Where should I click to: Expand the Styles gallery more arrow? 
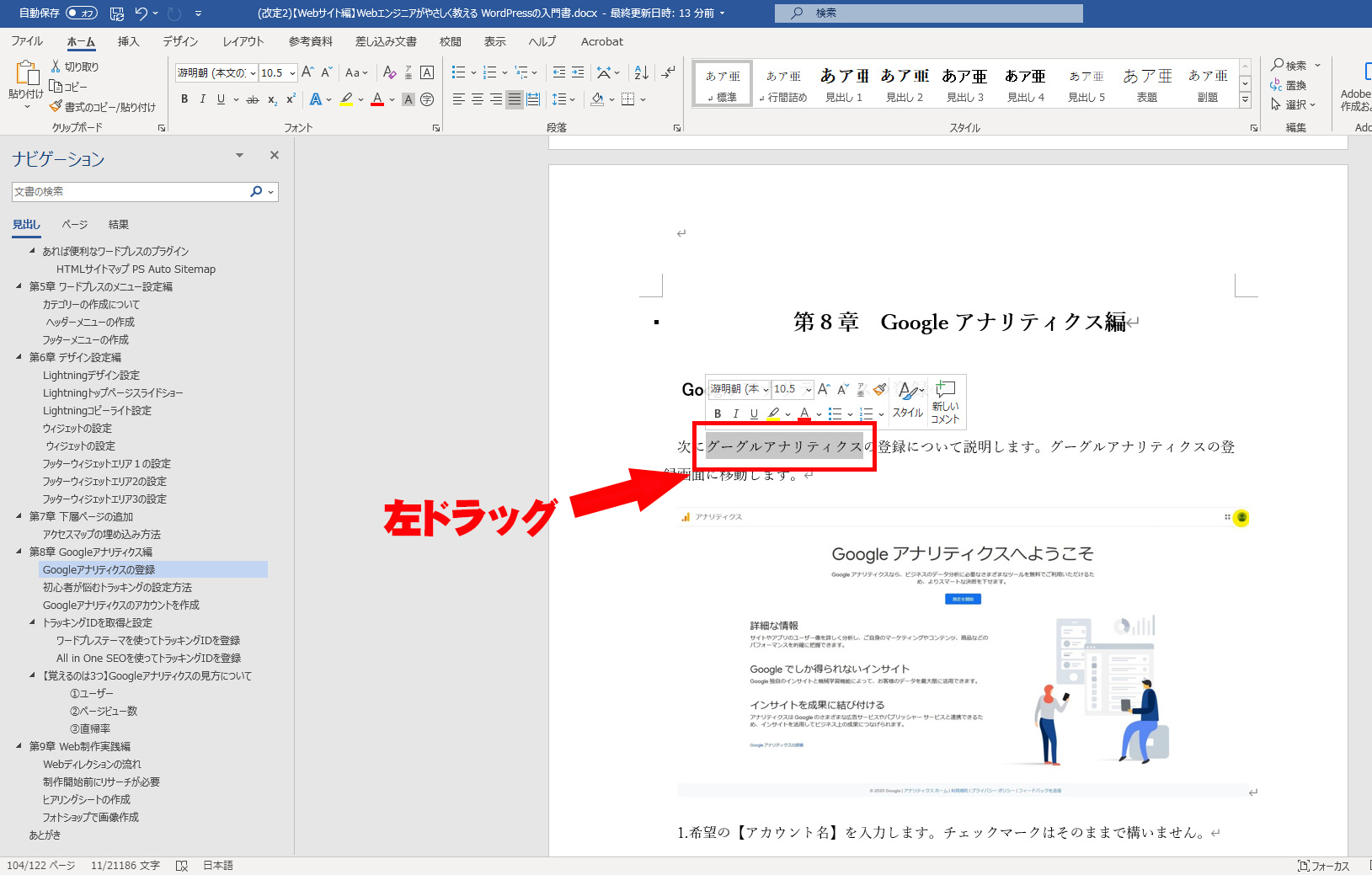tap(1245, 100)
